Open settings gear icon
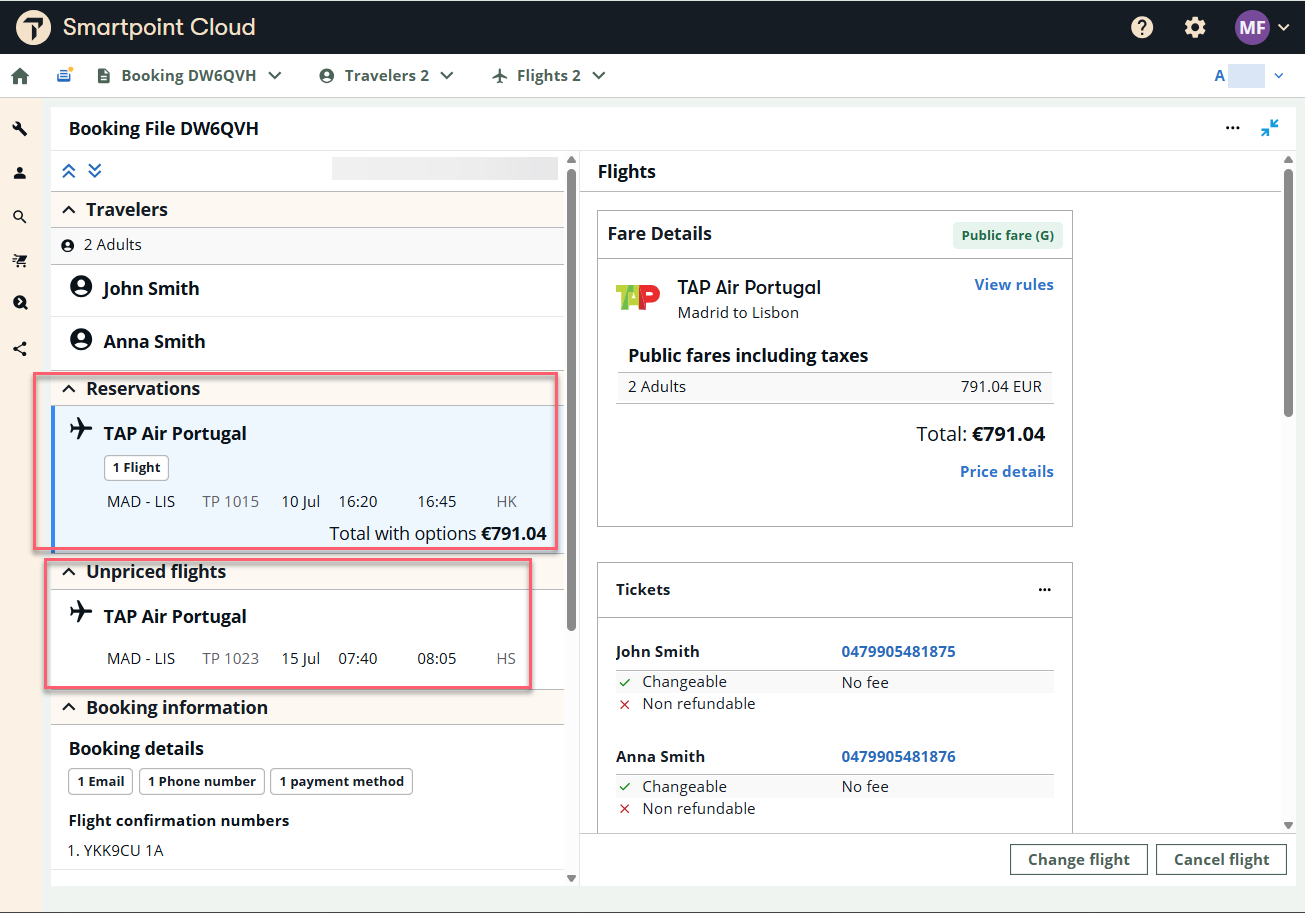The image size is (1305, 913). point(1195,27)
